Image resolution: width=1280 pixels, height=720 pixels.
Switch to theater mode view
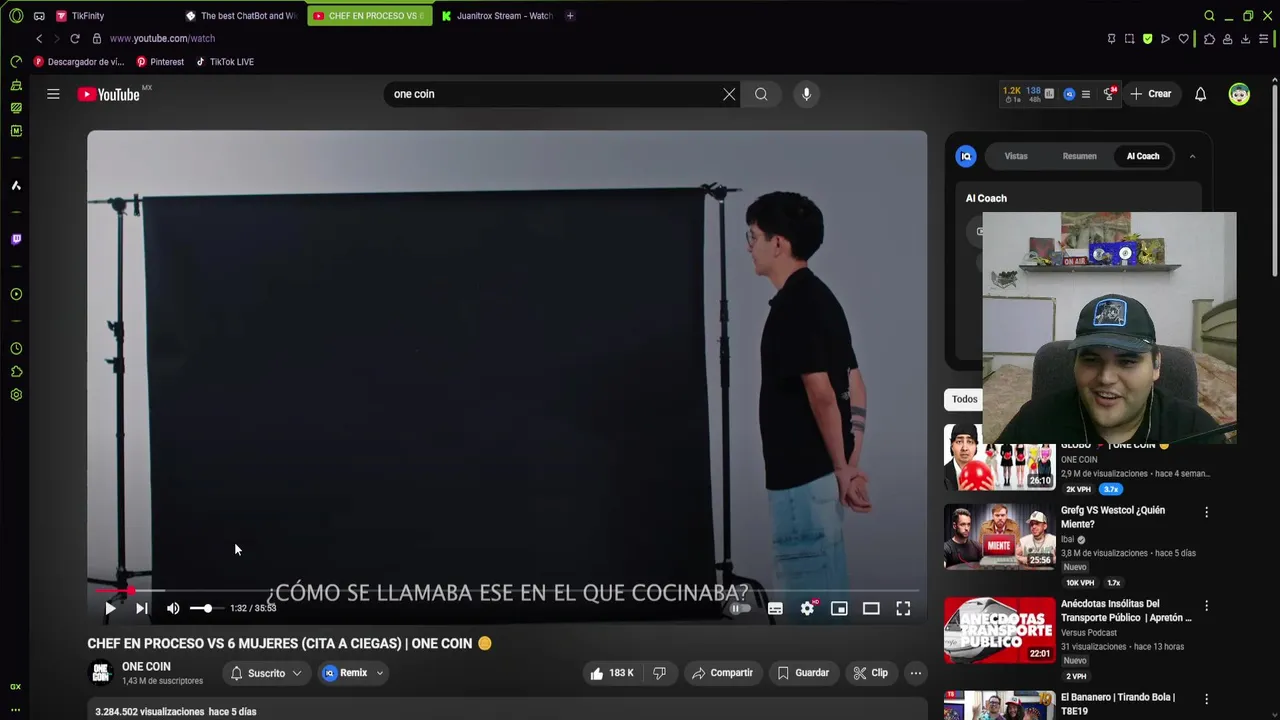click(x=871, y=608)
